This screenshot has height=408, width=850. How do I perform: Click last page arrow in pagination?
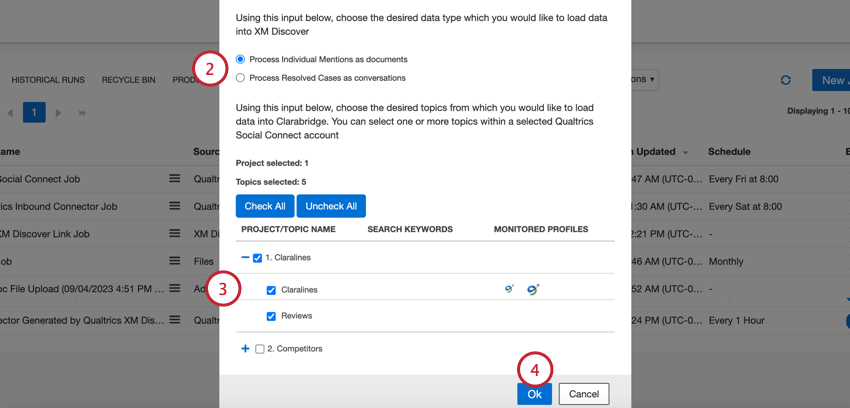pyautogui.click(x=82, y=113)
